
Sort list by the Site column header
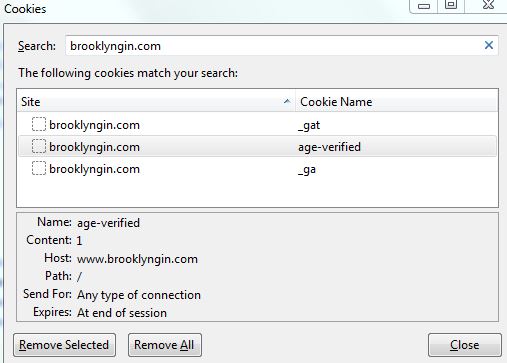point(156,101)
